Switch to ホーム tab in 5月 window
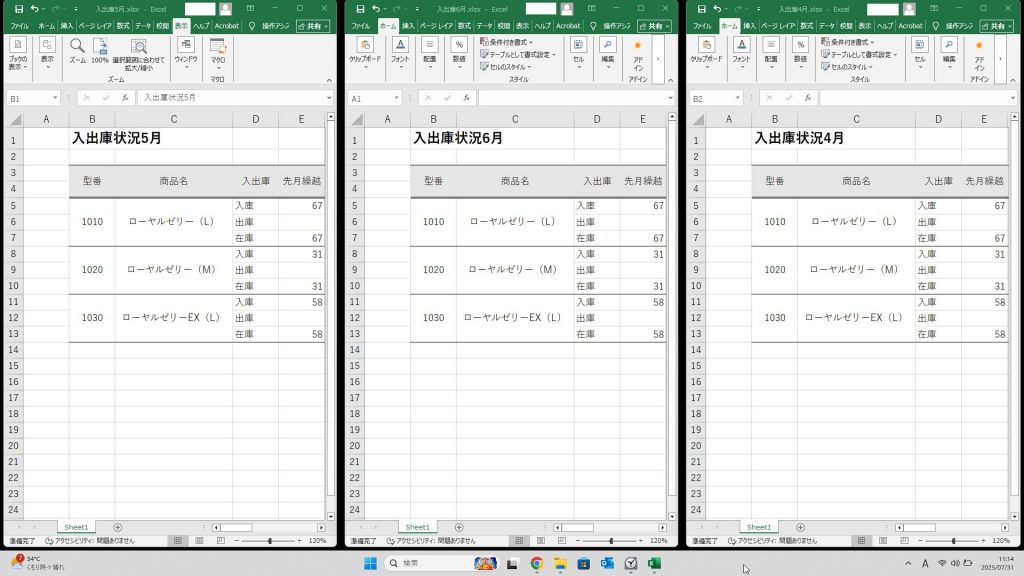This screenshot has width=1024, height=576. coord(46,26)
